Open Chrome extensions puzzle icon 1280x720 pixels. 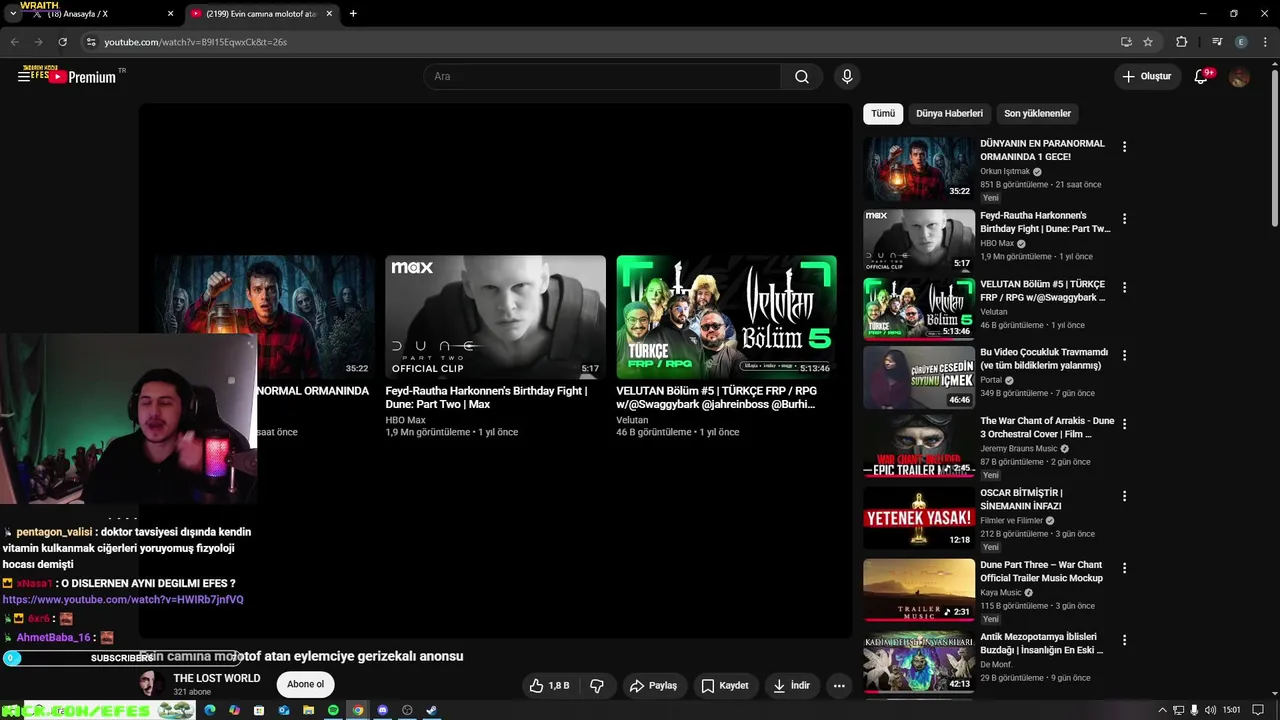click(x=1181, y=42)
